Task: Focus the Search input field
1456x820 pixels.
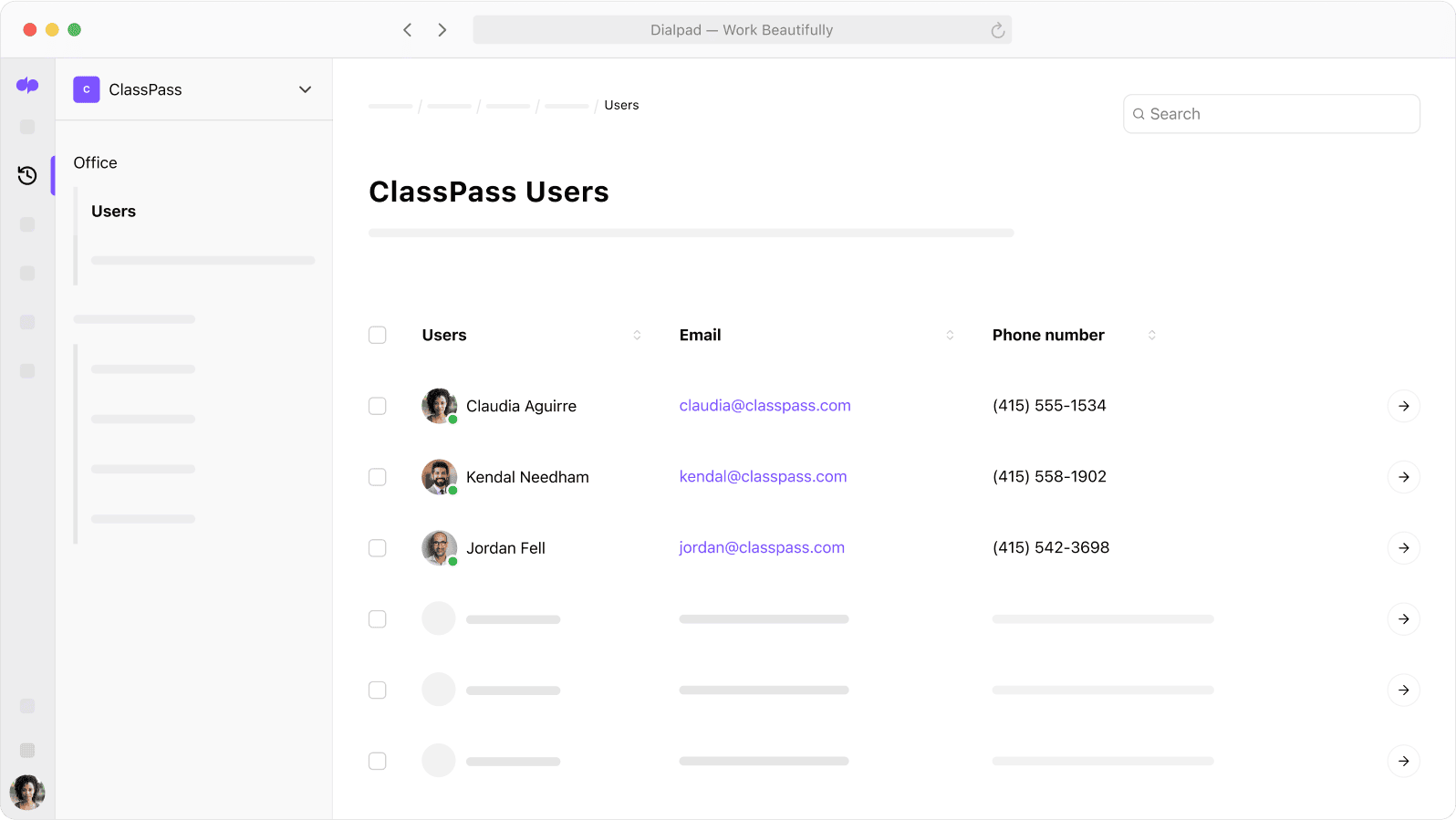Action: click(1271, 114)
